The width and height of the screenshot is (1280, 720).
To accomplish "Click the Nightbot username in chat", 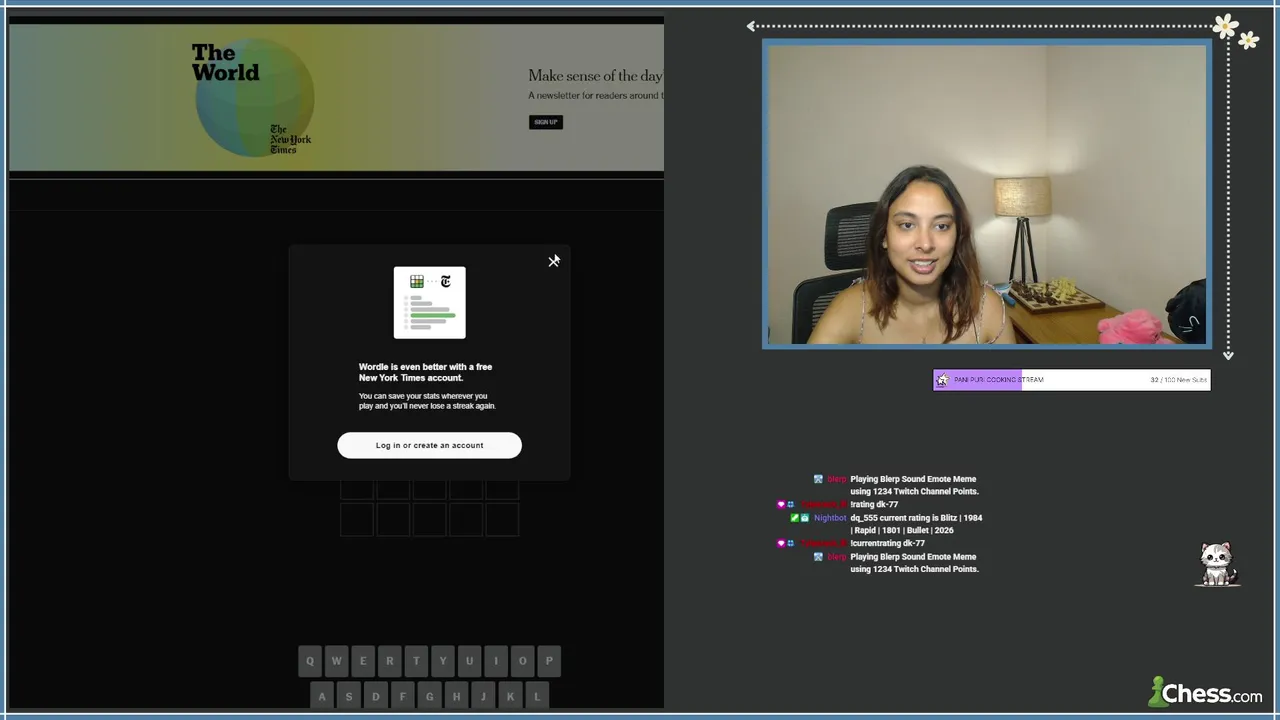I will tap(830, 518).
